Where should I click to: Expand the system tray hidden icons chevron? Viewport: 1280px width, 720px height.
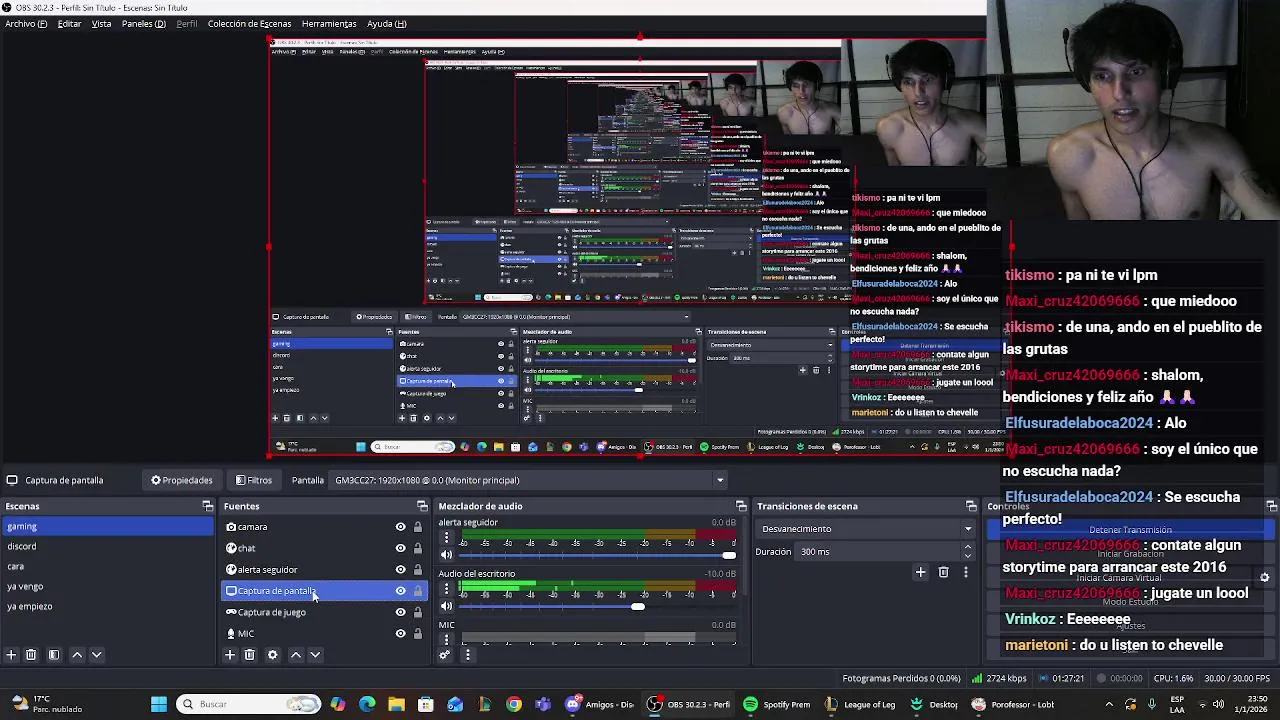(1109, 704)
